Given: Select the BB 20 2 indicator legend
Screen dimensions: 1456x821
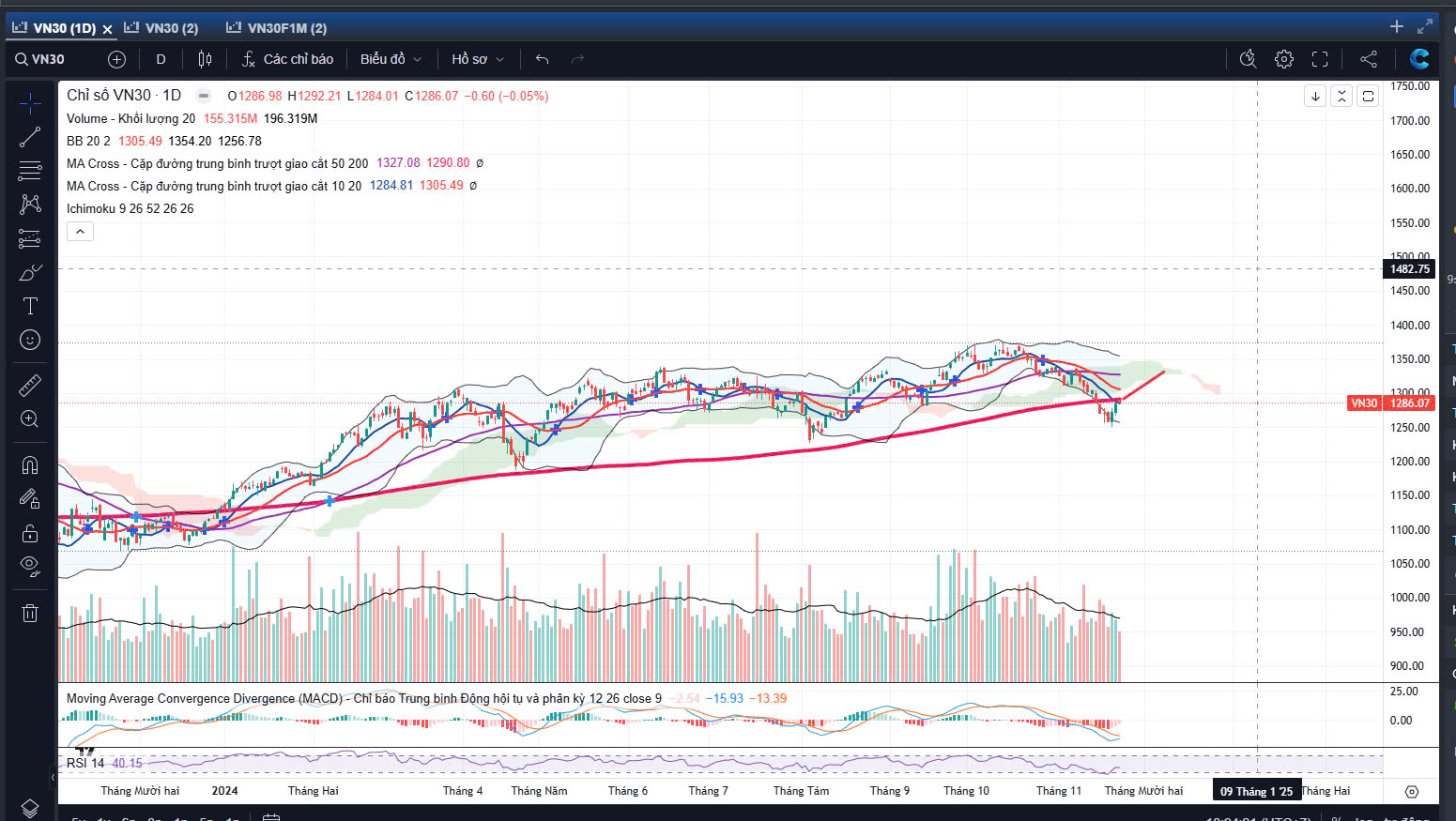Looking at the screenshot, I should (88, 141).
